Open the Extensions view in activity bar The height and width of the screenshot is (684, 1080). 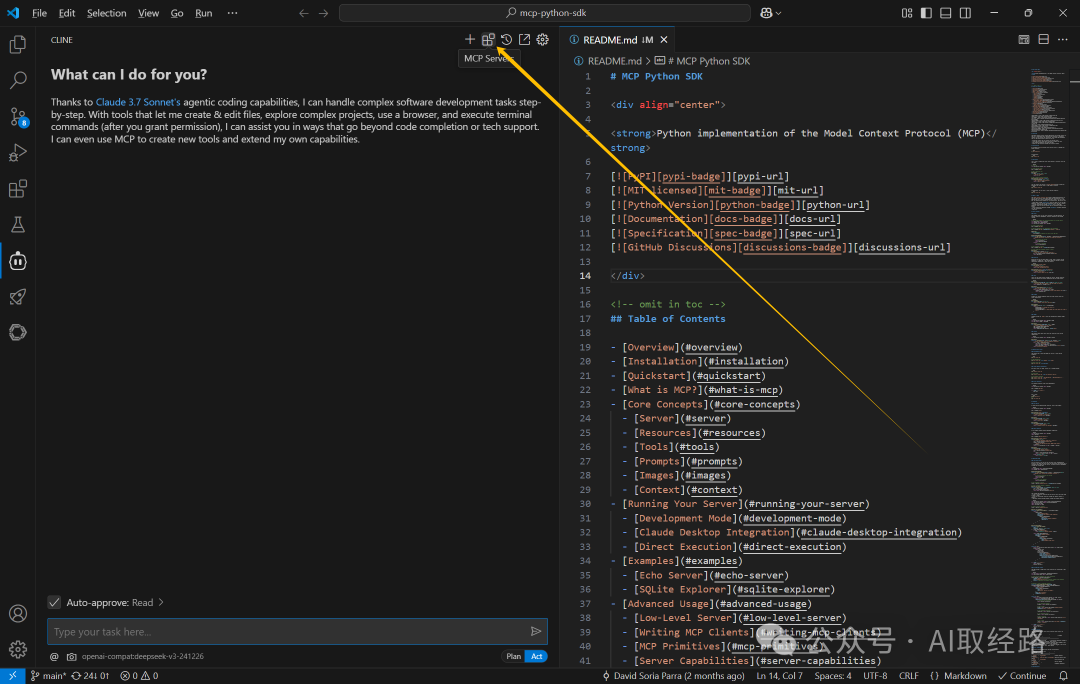click(18, 189)
